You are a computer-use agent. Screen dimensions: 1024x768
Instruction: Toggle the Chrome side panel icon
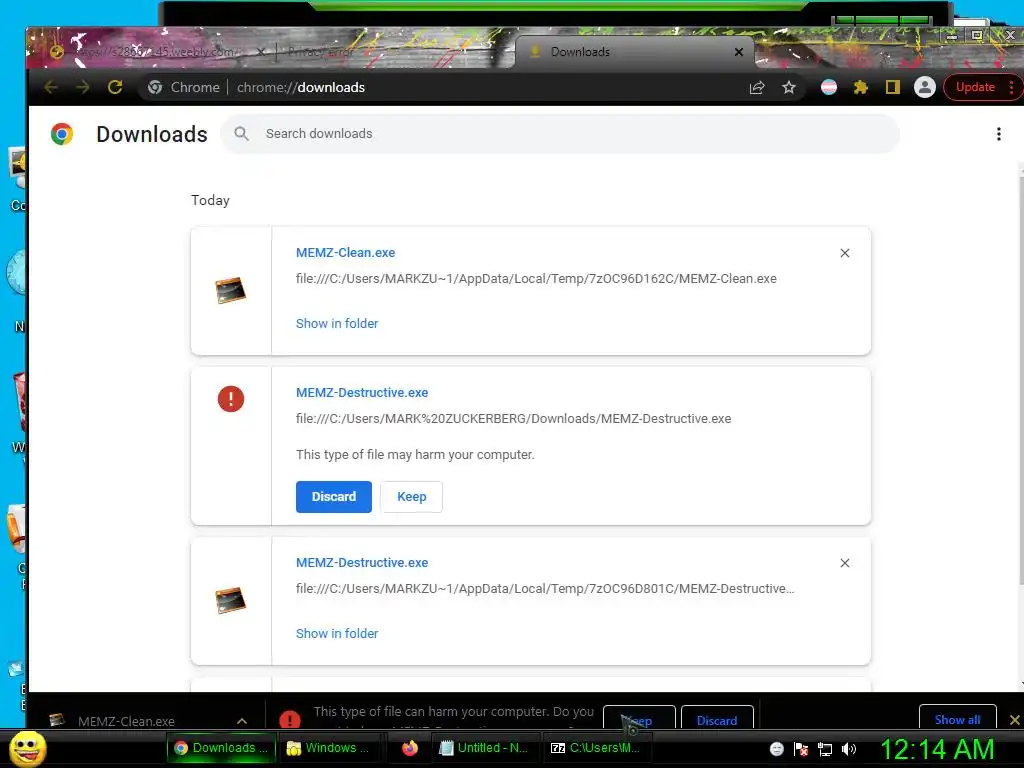click(893, 88)
